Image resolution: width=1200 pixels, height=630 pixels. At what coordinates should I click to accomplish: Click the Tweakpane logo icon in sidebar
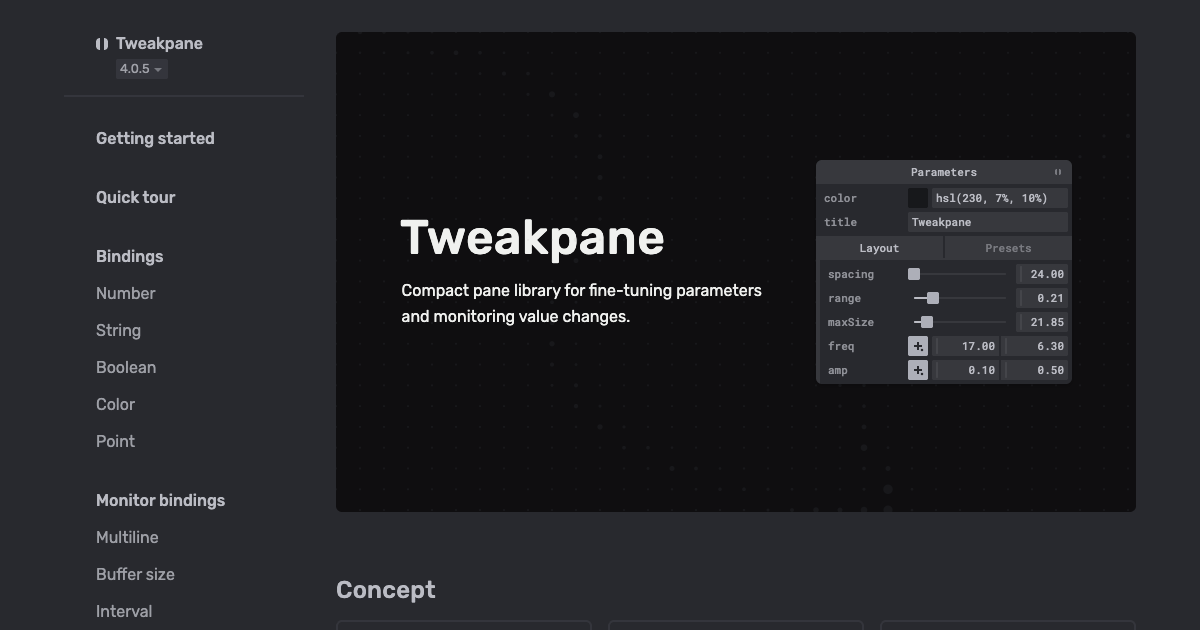(102, 44)
